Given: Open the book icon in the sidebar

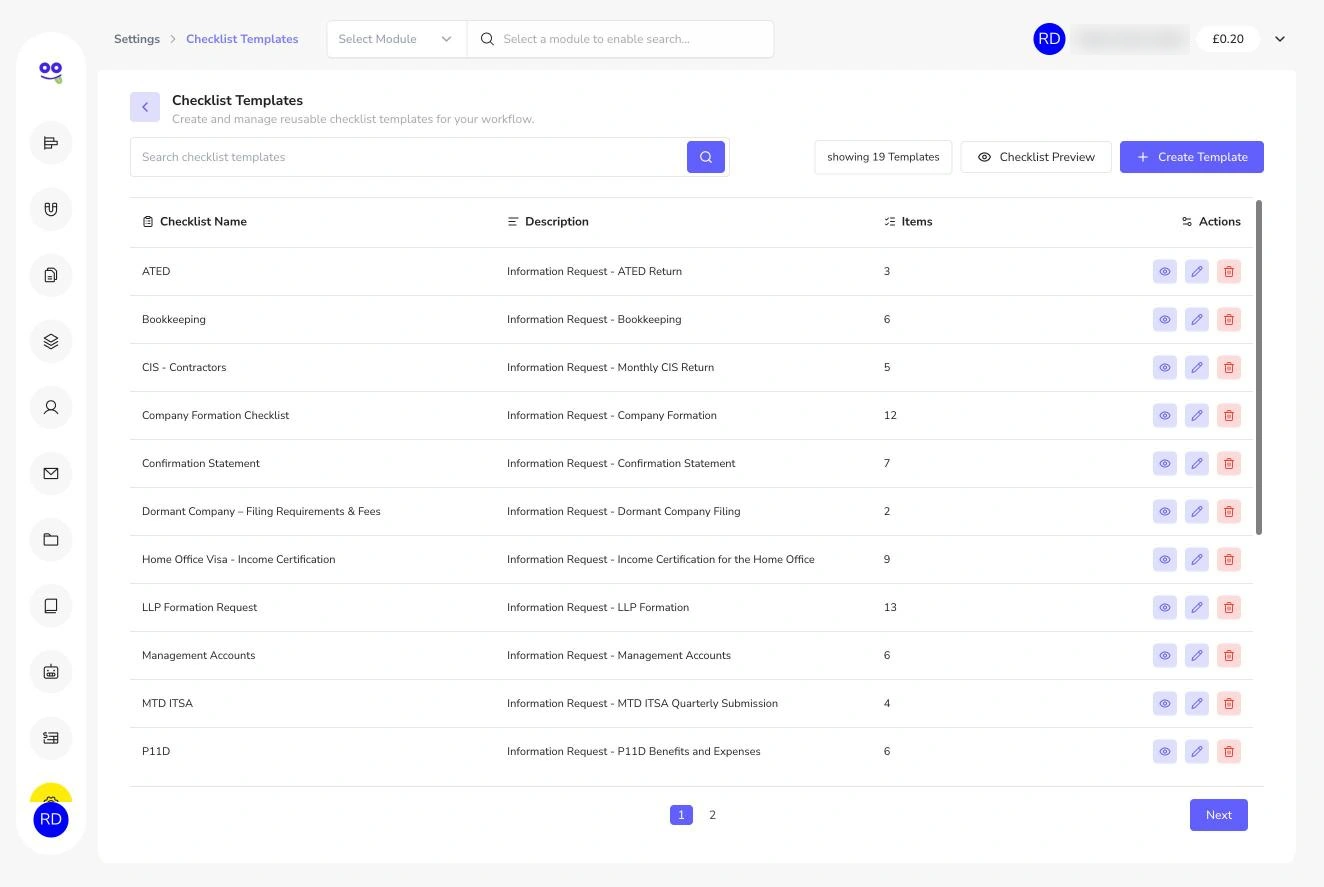Looking at the screenshot, I should 51,606.
